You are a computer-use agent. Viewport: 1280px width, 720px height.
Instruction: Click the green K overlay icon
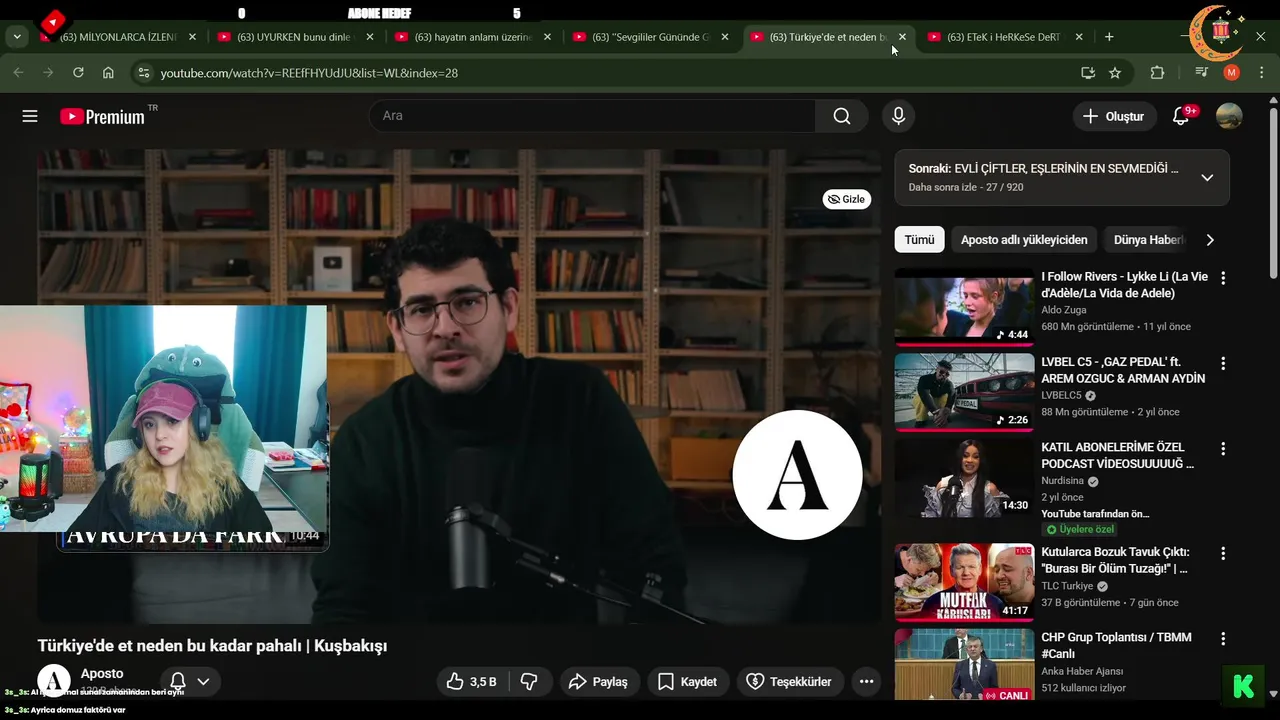(x=1244, y=687)
